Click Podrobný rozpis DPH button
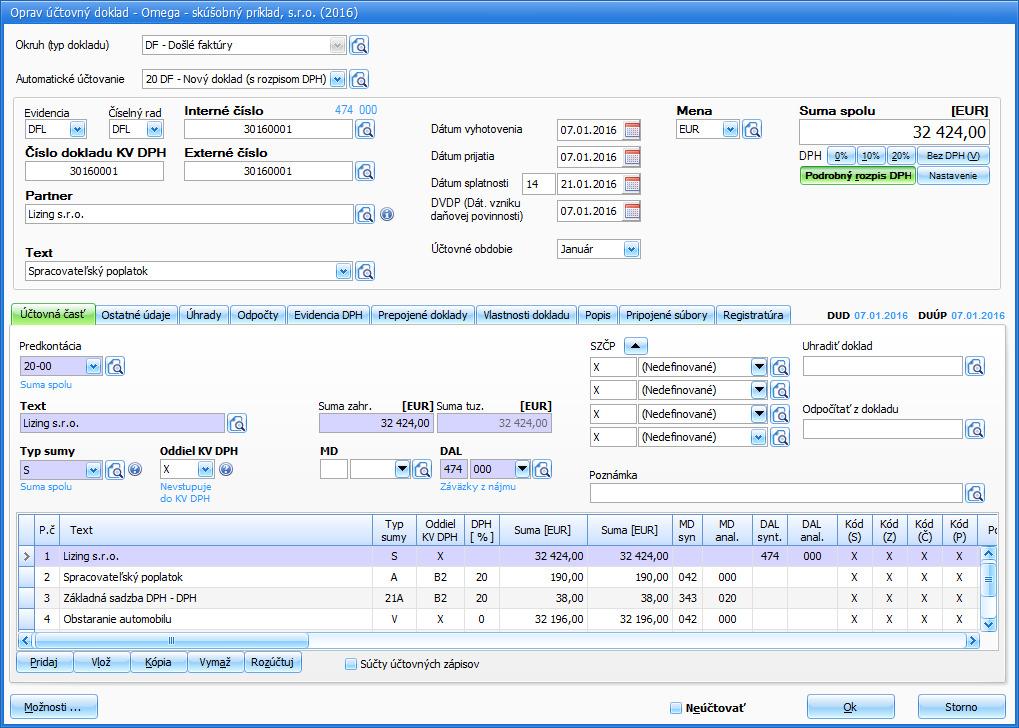 click(x=858, y=176)
